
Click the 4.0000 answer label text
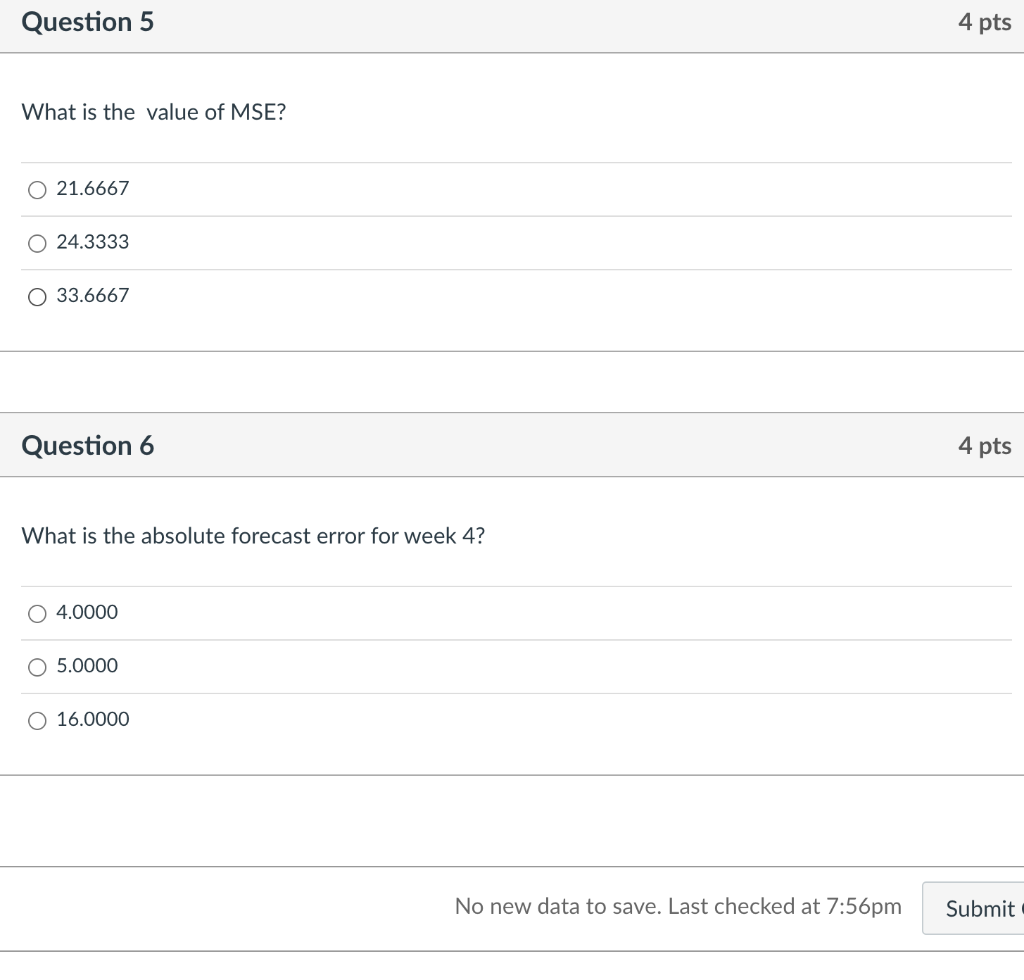point(87,613)
